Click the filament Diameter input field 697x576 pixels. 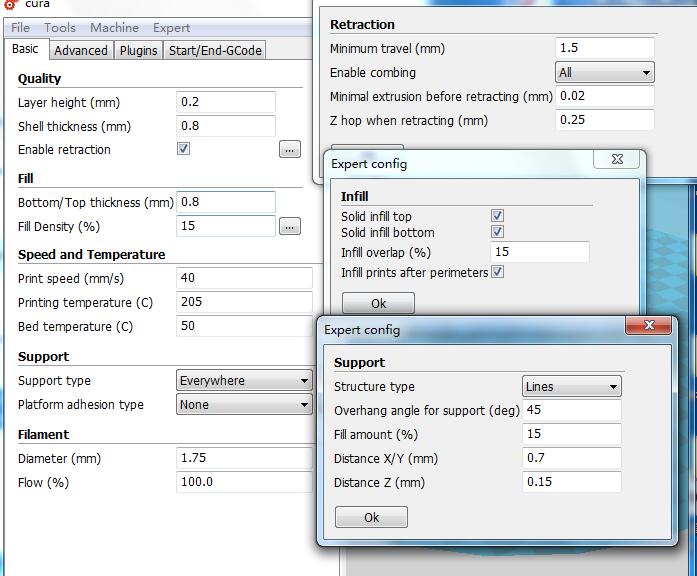pyautogui.click(x=244, y=458)
